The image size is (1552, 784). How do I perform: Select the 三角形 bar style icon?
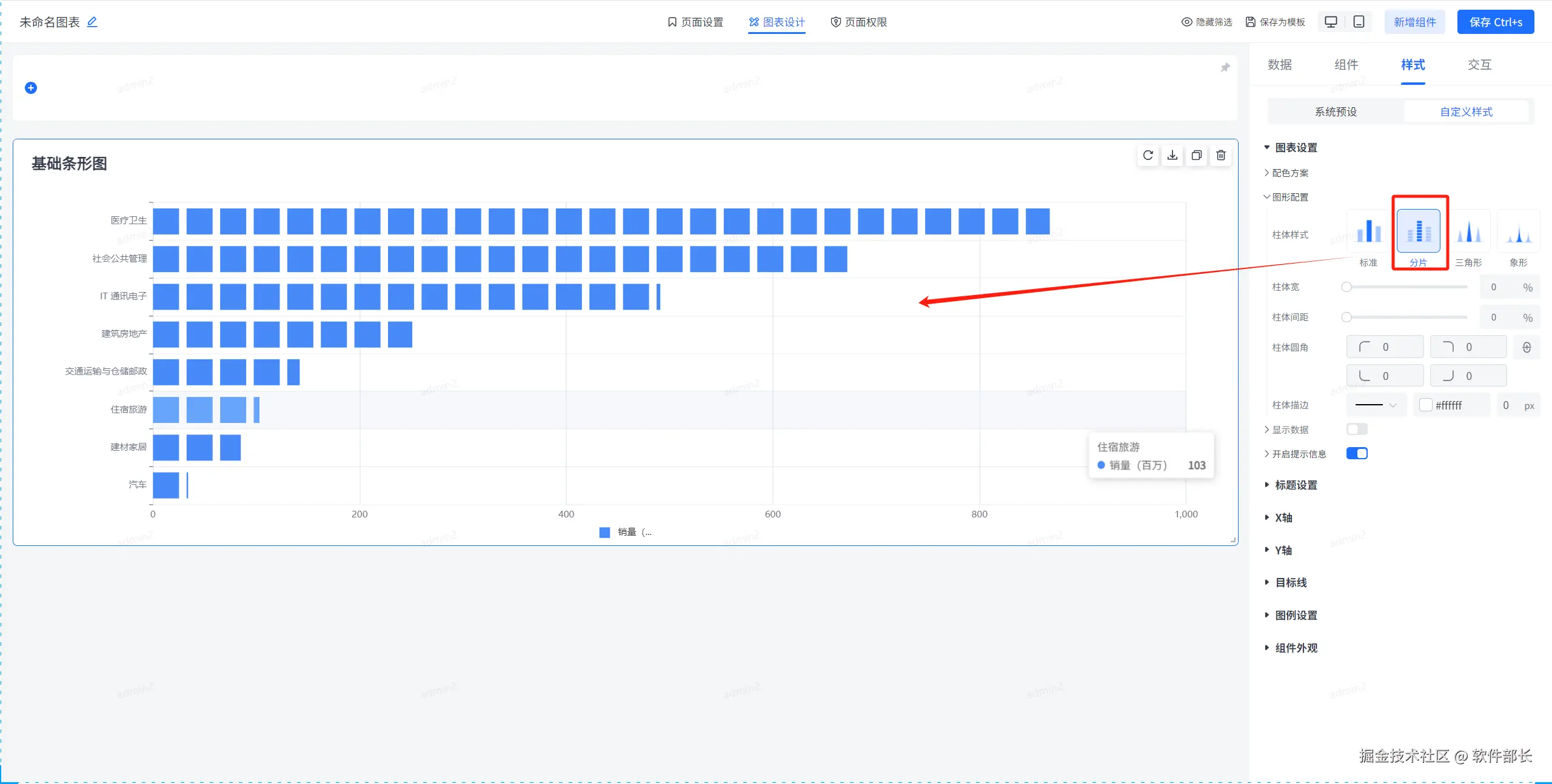pyautogui.click(x=1468, y=232)
